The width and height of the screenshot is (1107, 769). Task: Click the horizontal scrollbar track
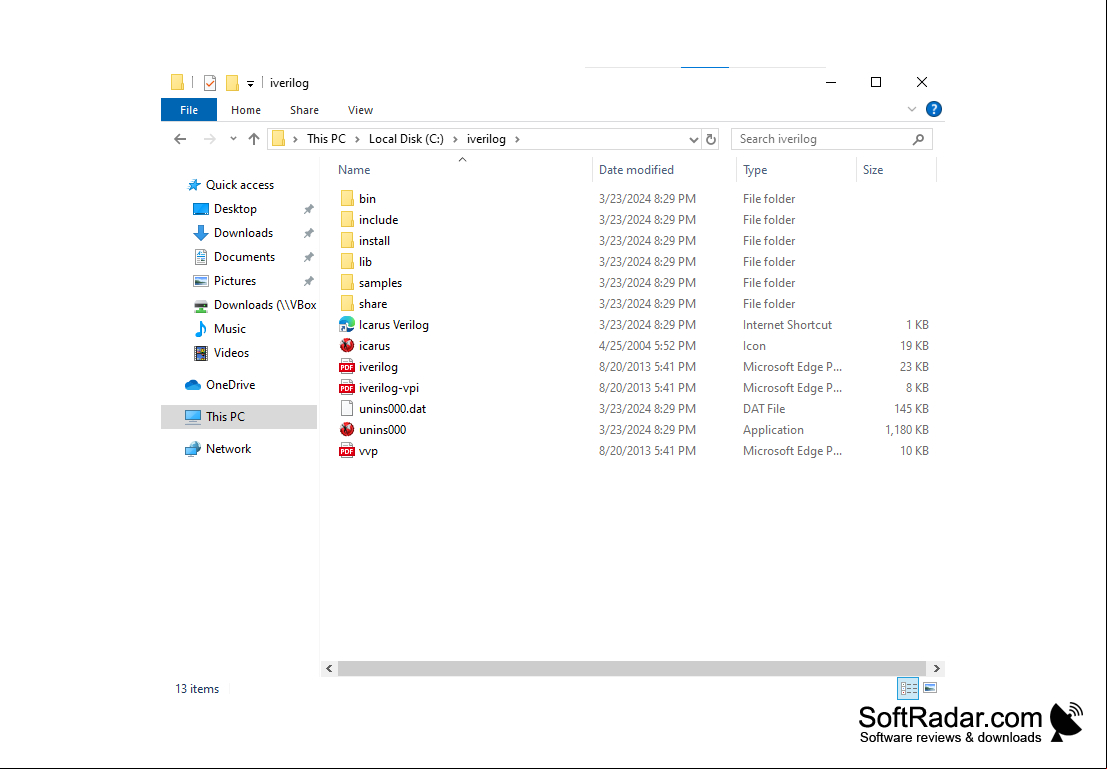[632, 668]
